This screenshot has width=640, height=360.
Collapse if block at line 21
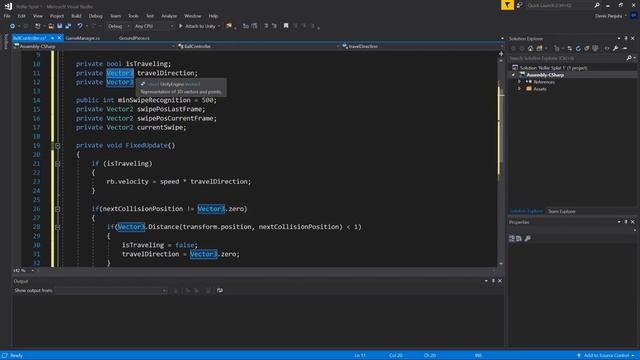click(x=58, y=164)
